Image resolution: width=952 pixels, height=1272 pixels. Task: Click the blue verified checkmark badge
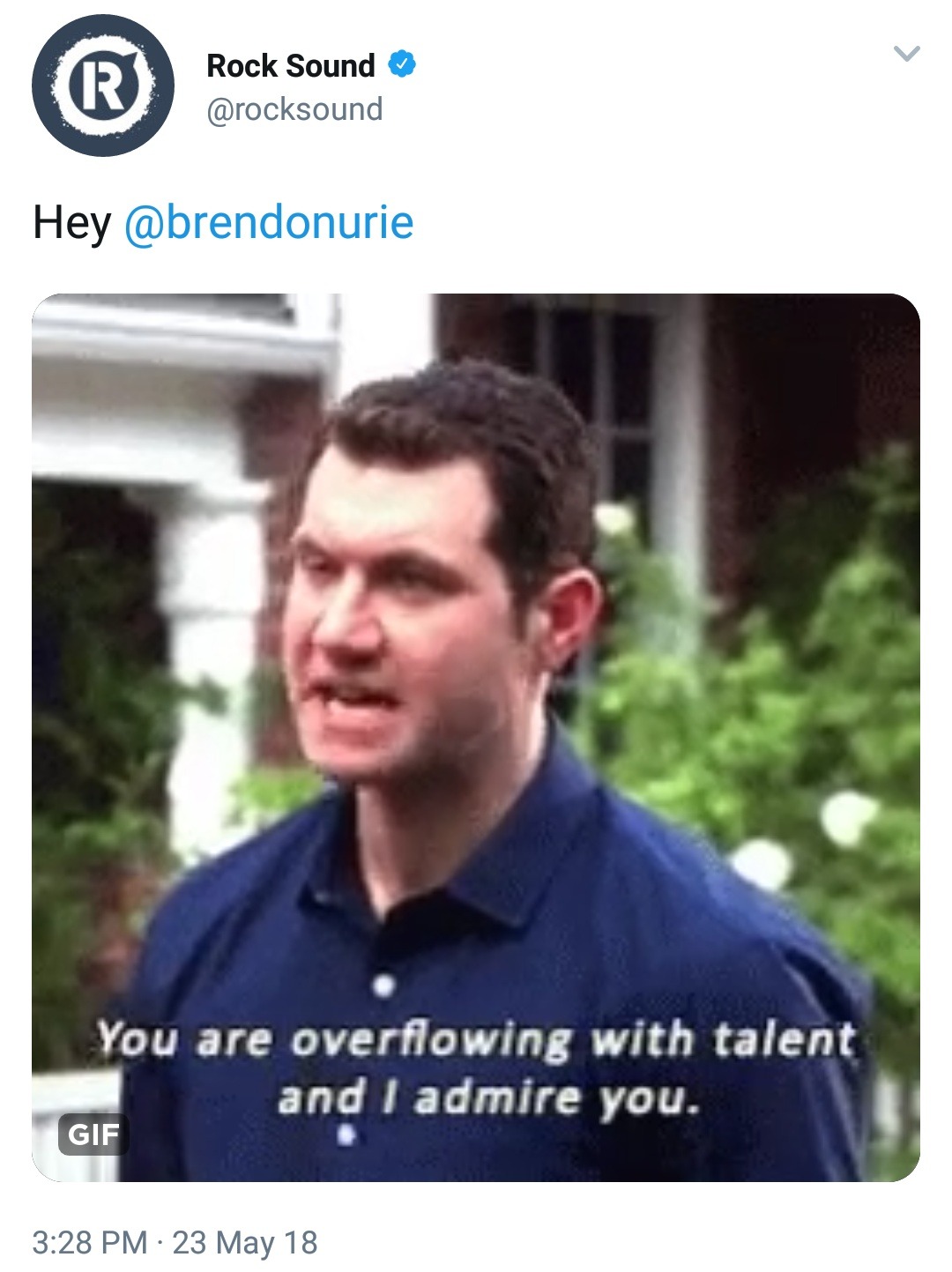pos(402,64)
